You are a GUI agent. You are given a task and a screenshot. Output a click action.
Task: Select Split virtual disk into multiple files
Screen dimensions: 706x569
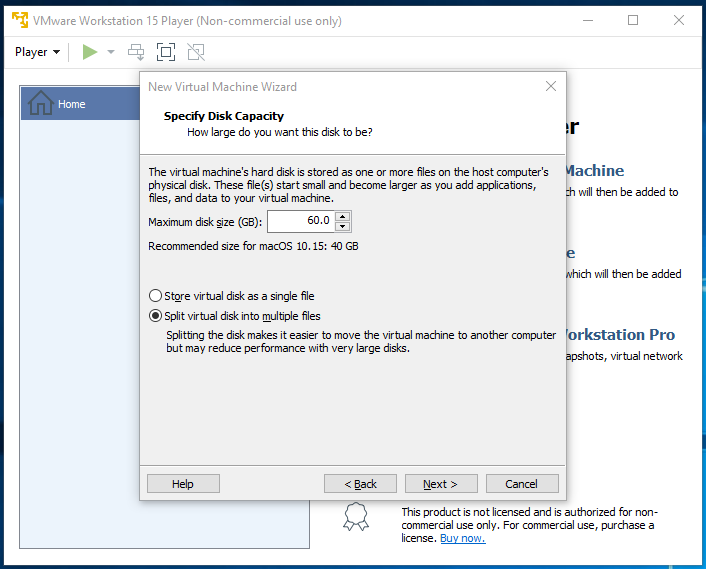pyautogui.click(x=235, y=316)
